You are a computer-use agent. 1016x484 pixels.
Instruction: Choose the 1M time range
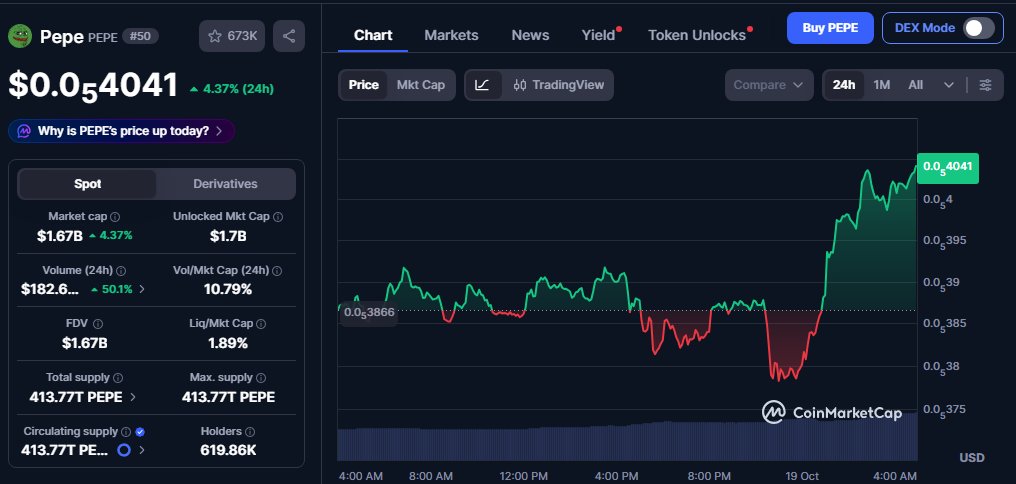click(881, 85)
